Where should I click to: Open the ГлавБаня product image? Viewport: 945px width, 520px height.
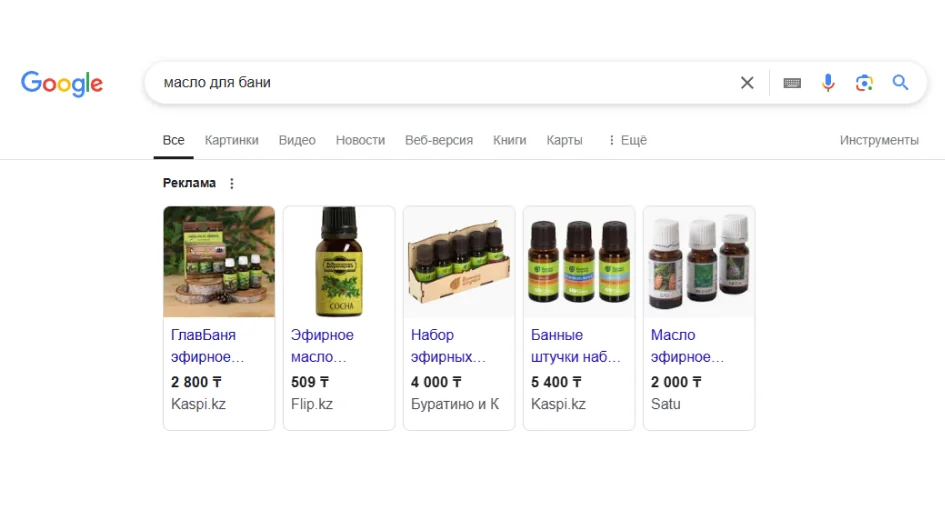click(x=219, y=262)
